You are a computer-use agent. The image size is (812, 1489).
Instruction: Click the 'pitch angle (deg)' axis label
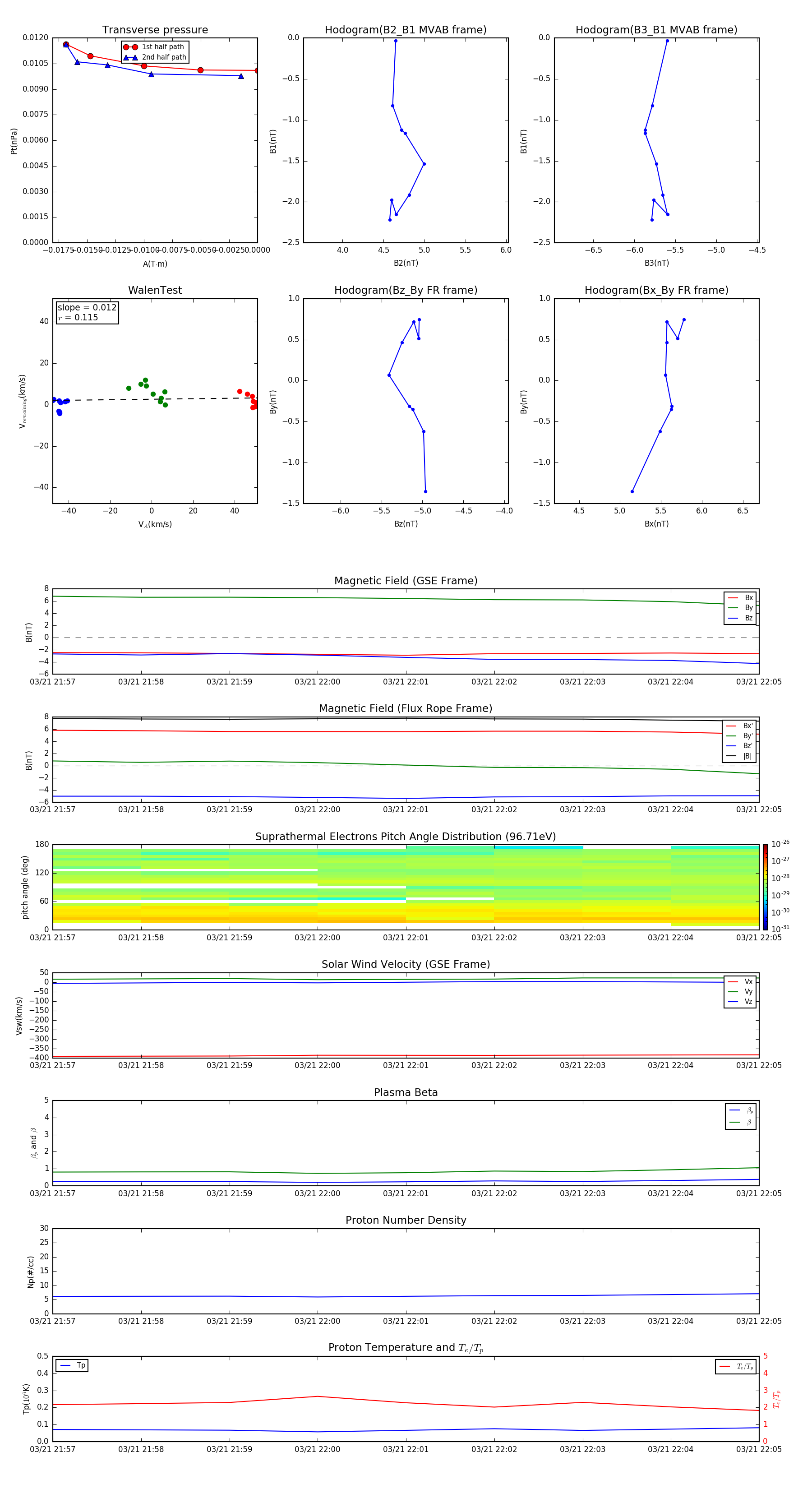click(x=25, y=887)
